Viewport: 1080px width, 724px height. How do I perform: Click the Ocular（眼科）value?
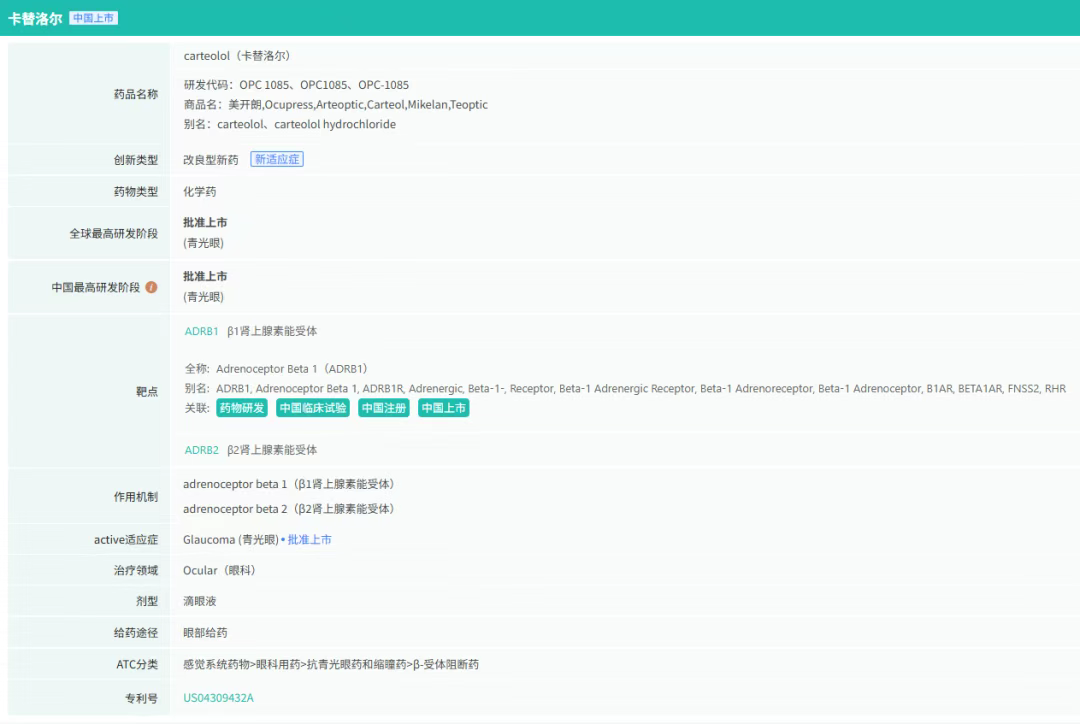(x=219, y=570)
